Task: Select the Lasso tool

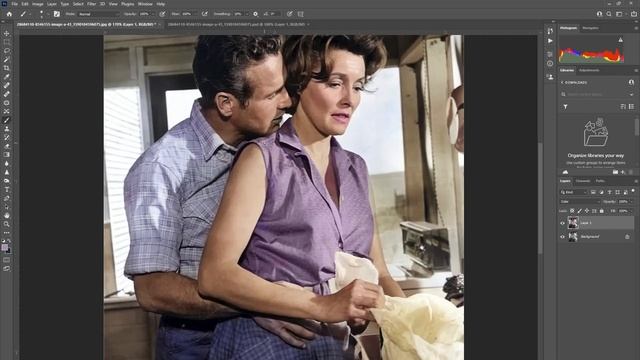Action: tap(7, 51)
